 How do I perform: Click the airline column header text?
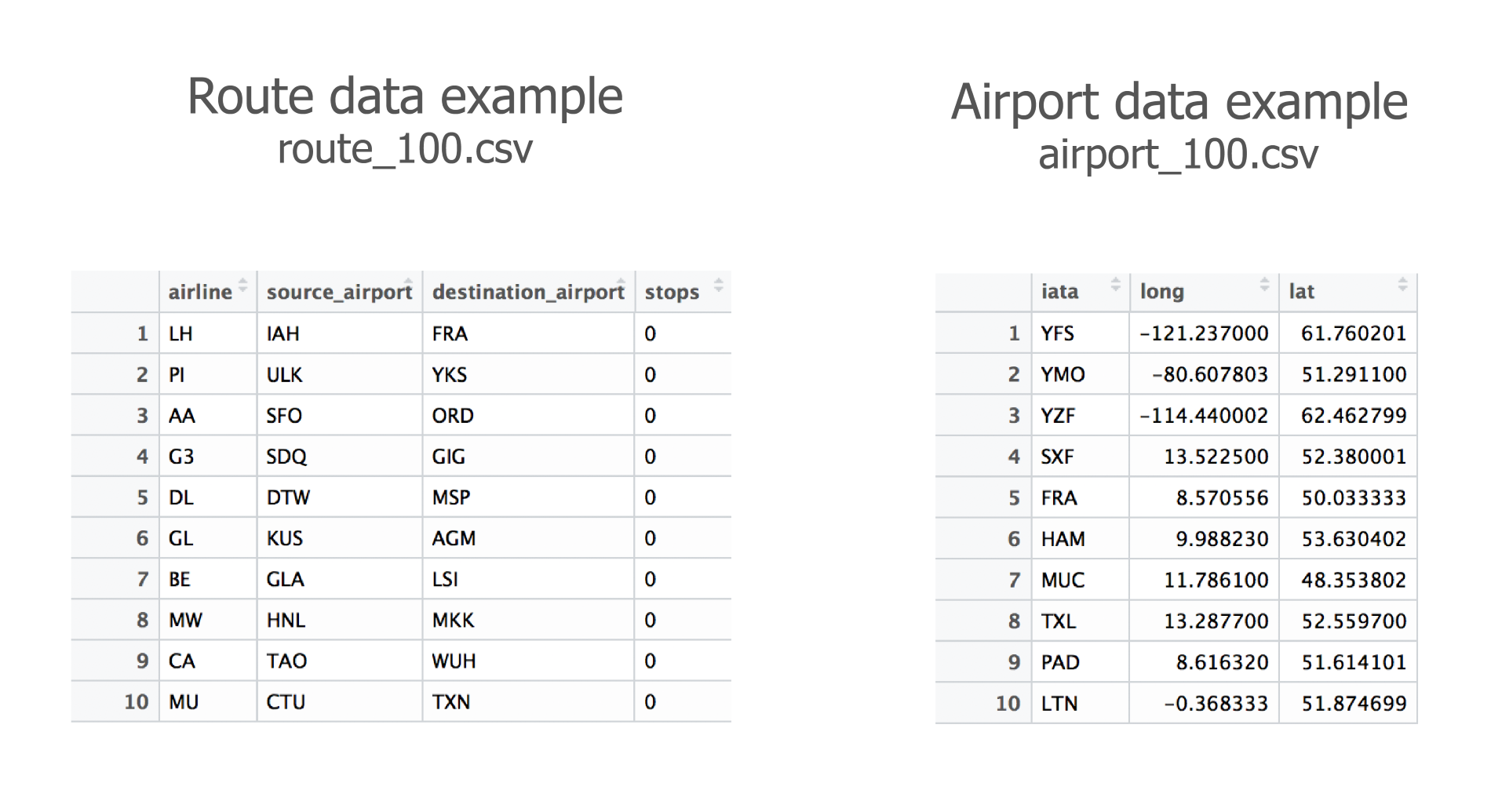click(200, 293)
